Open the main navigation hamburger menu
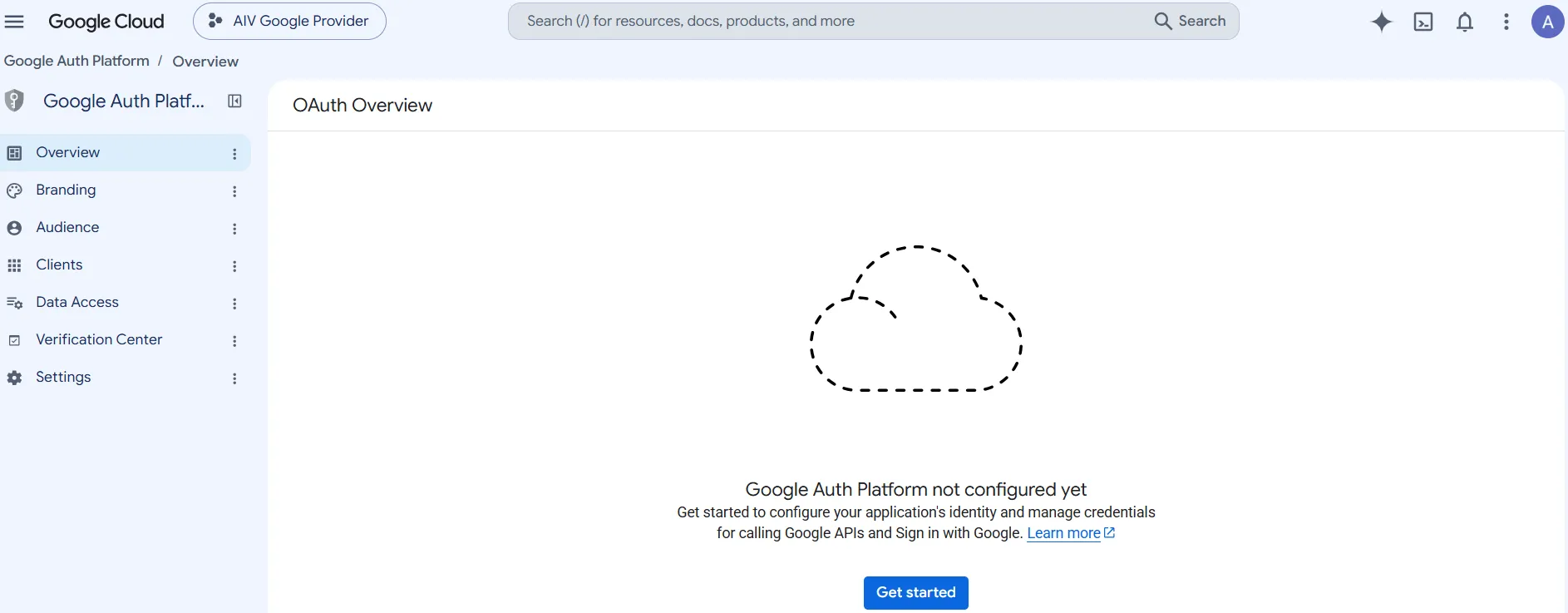1568x613 pixels. 14,22
